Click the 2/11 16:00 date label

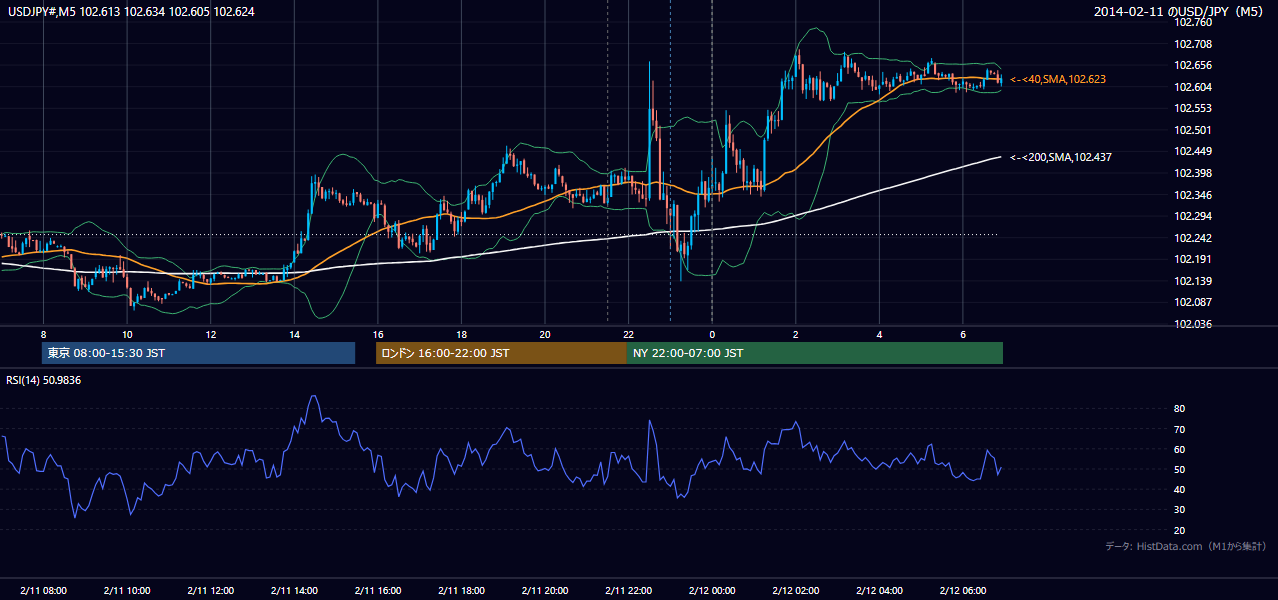[378, 590]
